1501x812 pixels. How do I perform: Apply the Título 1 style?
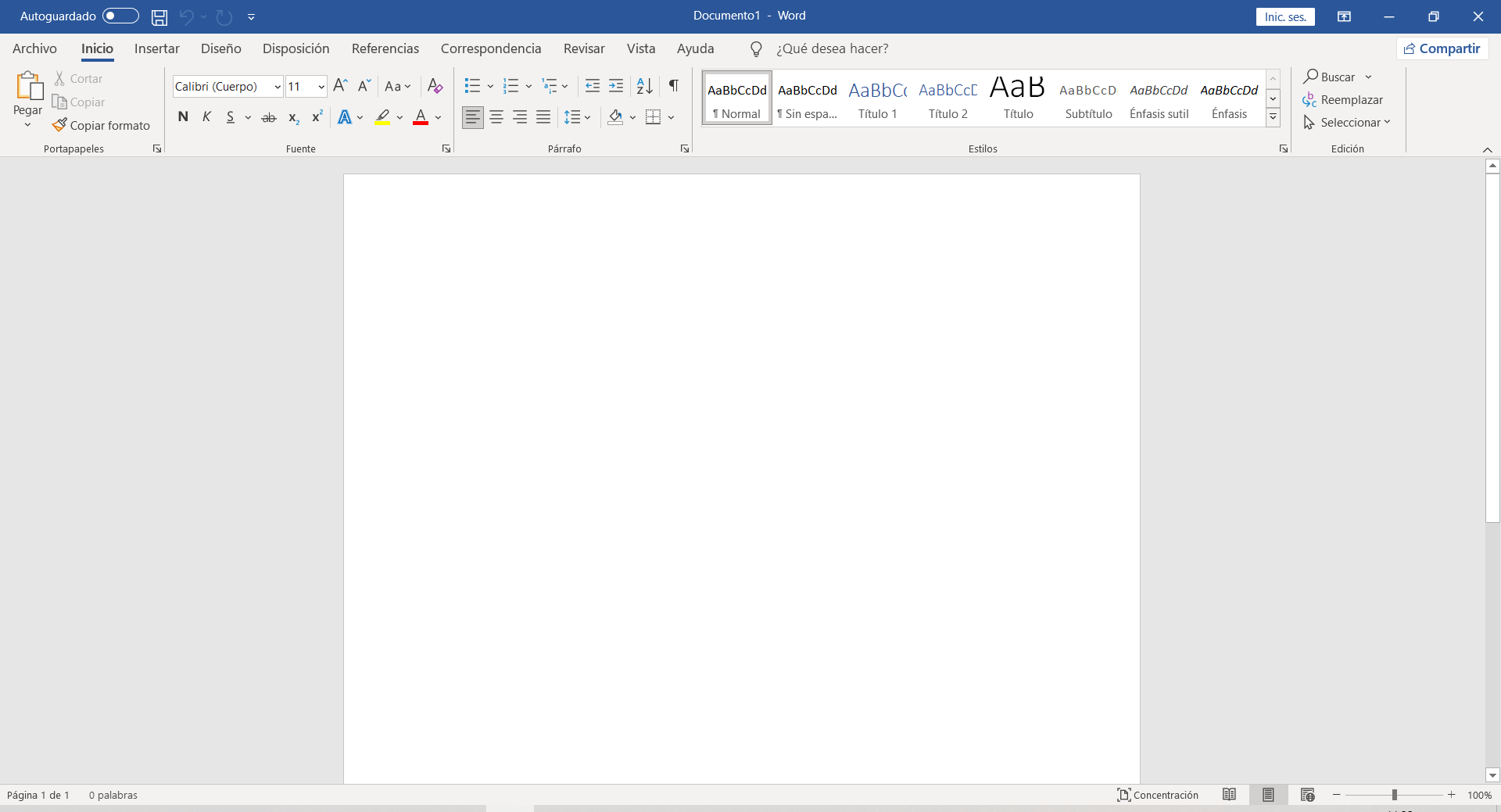tap(877, 99)
